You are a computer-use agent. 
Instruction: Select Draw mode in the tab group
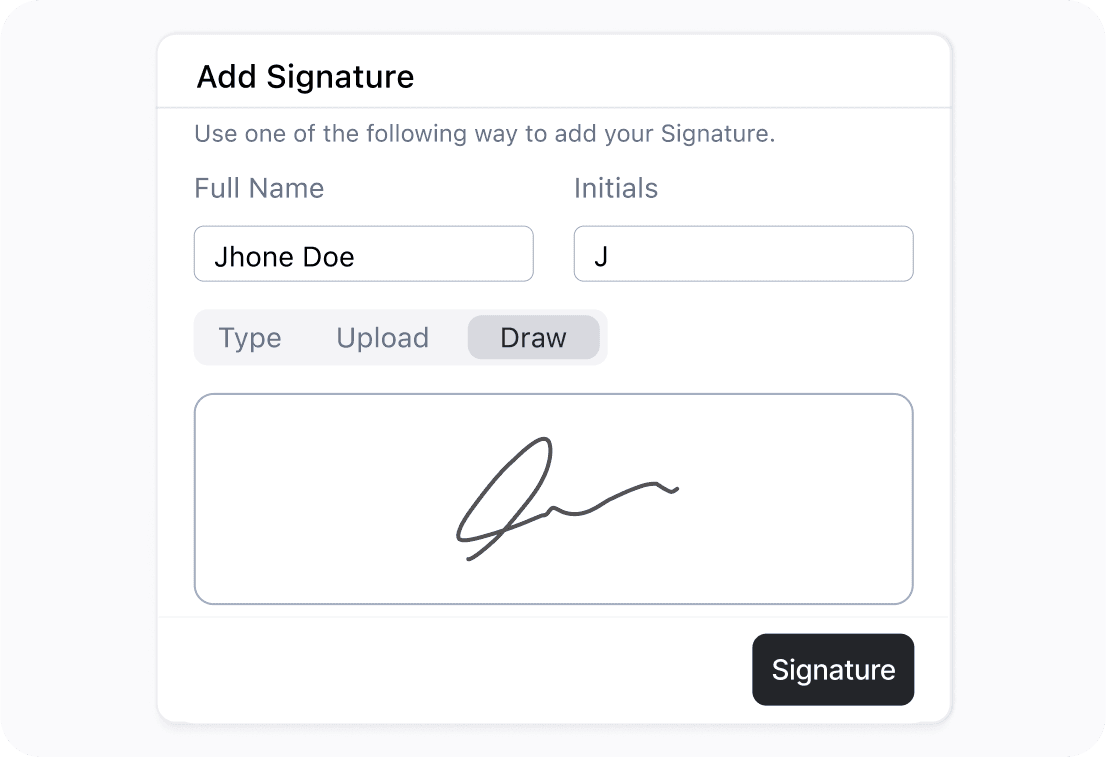[533, 338]
